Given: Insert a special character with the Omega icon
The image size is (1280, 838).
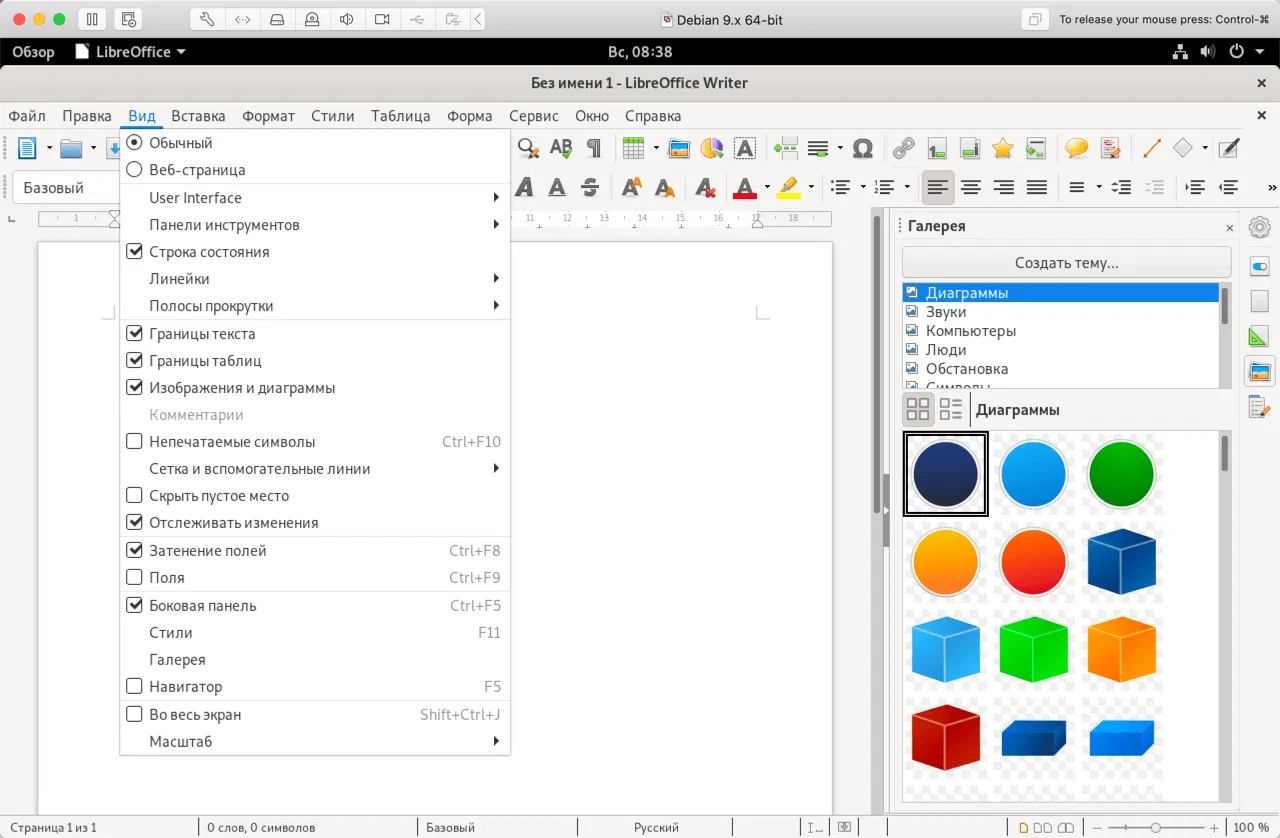Looking at the screenshot, I should pos(863,149).
